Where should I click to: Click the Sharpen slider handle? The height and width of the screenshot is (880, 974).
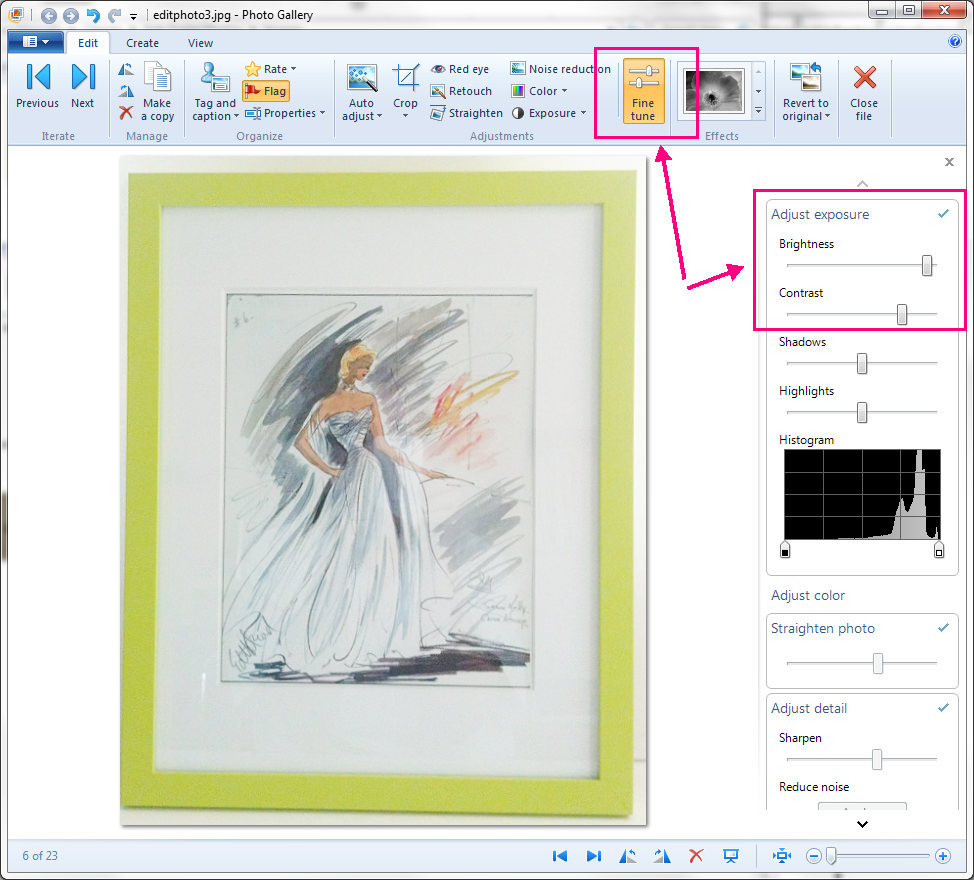876,759
